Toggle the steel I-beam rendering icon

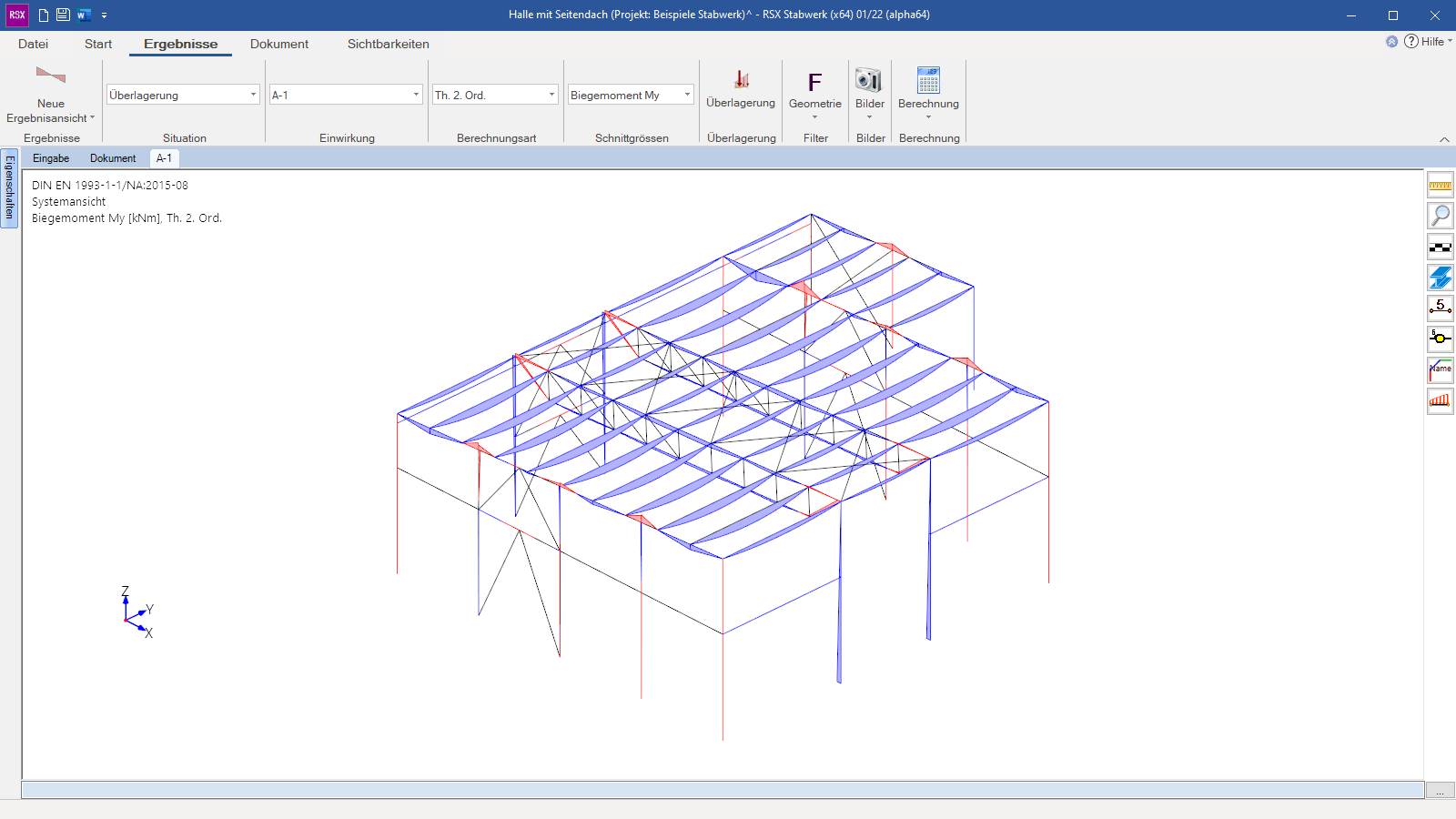1441,278
